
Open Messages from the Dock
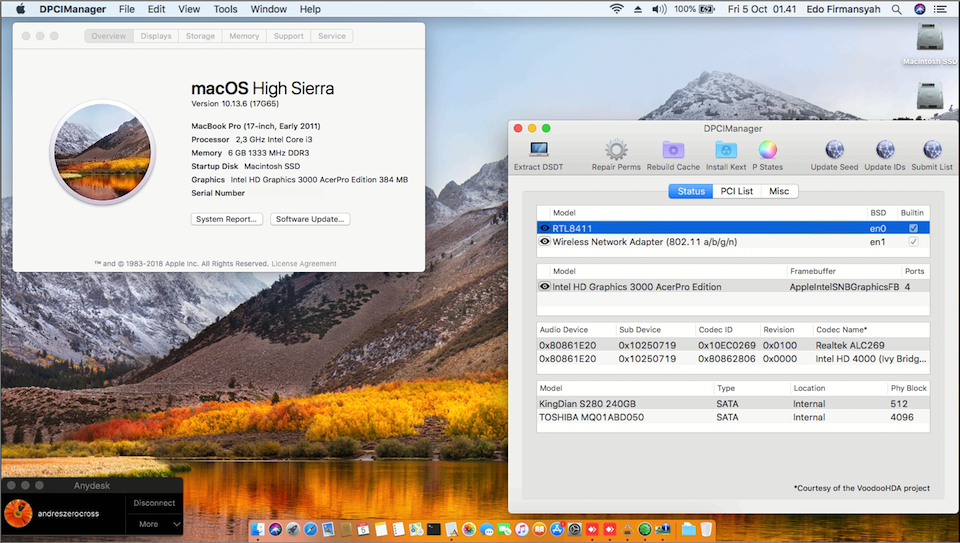[x=487, y=529]
